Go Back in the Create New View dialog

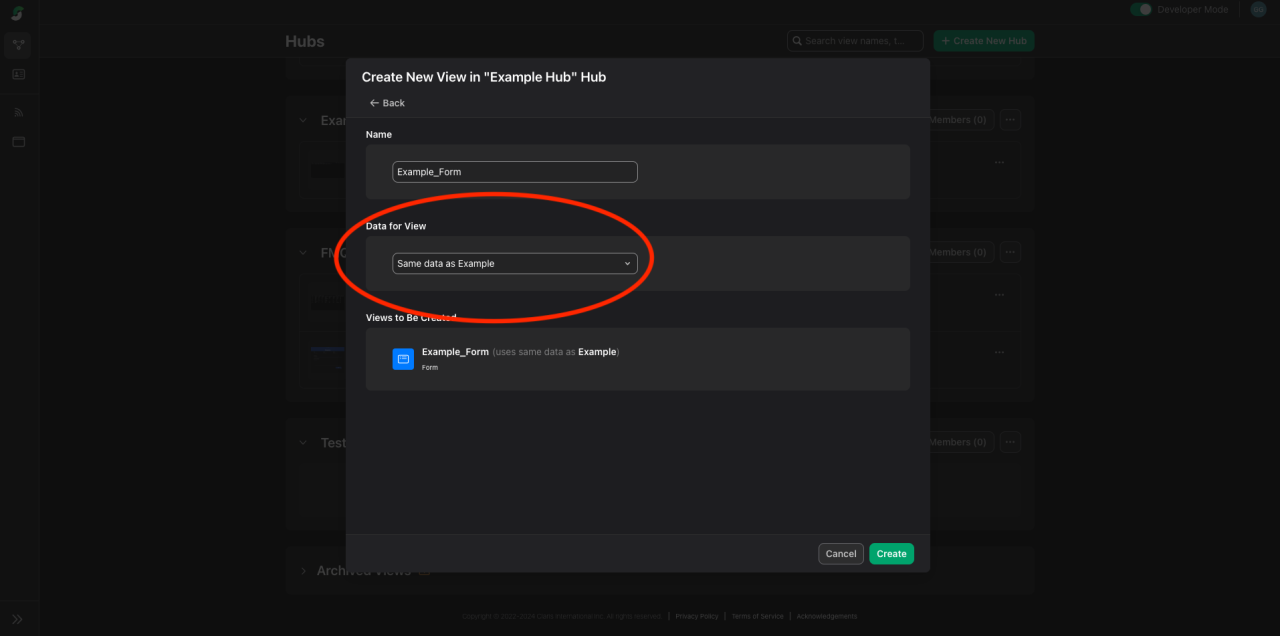point(387,103)
